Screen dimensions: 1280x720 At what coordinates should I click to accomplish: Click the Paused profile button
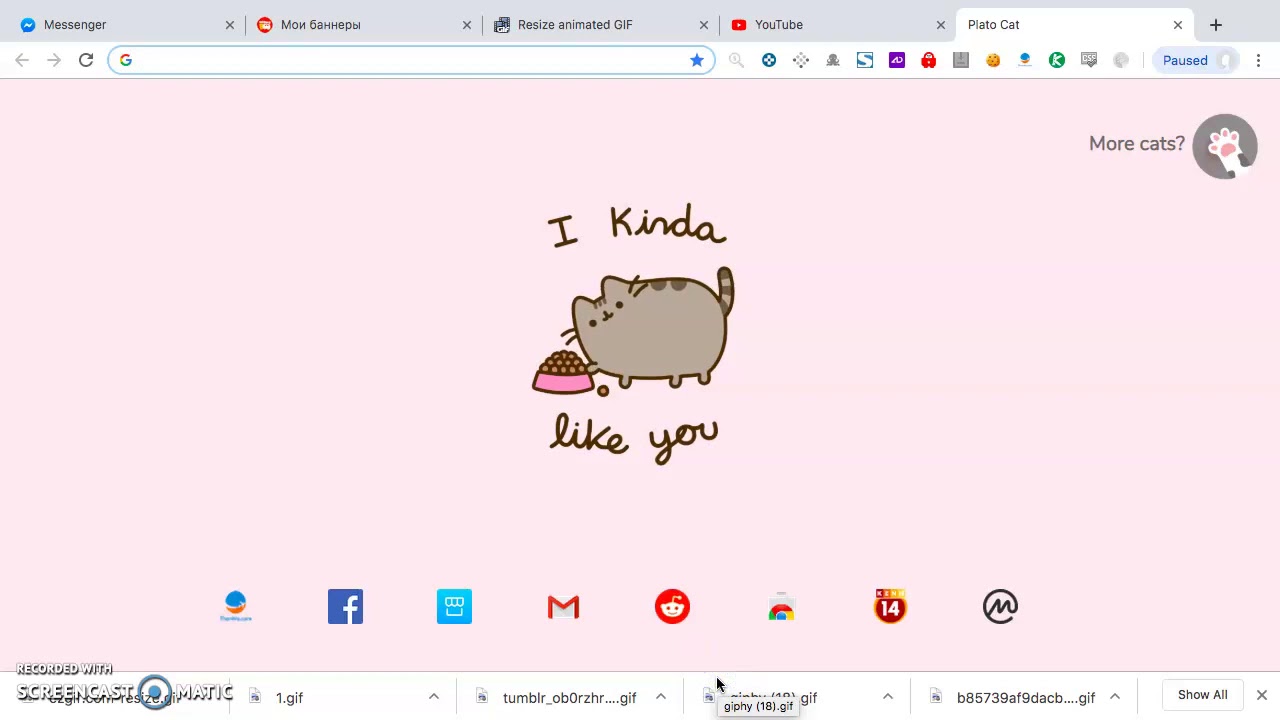tap(1198, 60)
